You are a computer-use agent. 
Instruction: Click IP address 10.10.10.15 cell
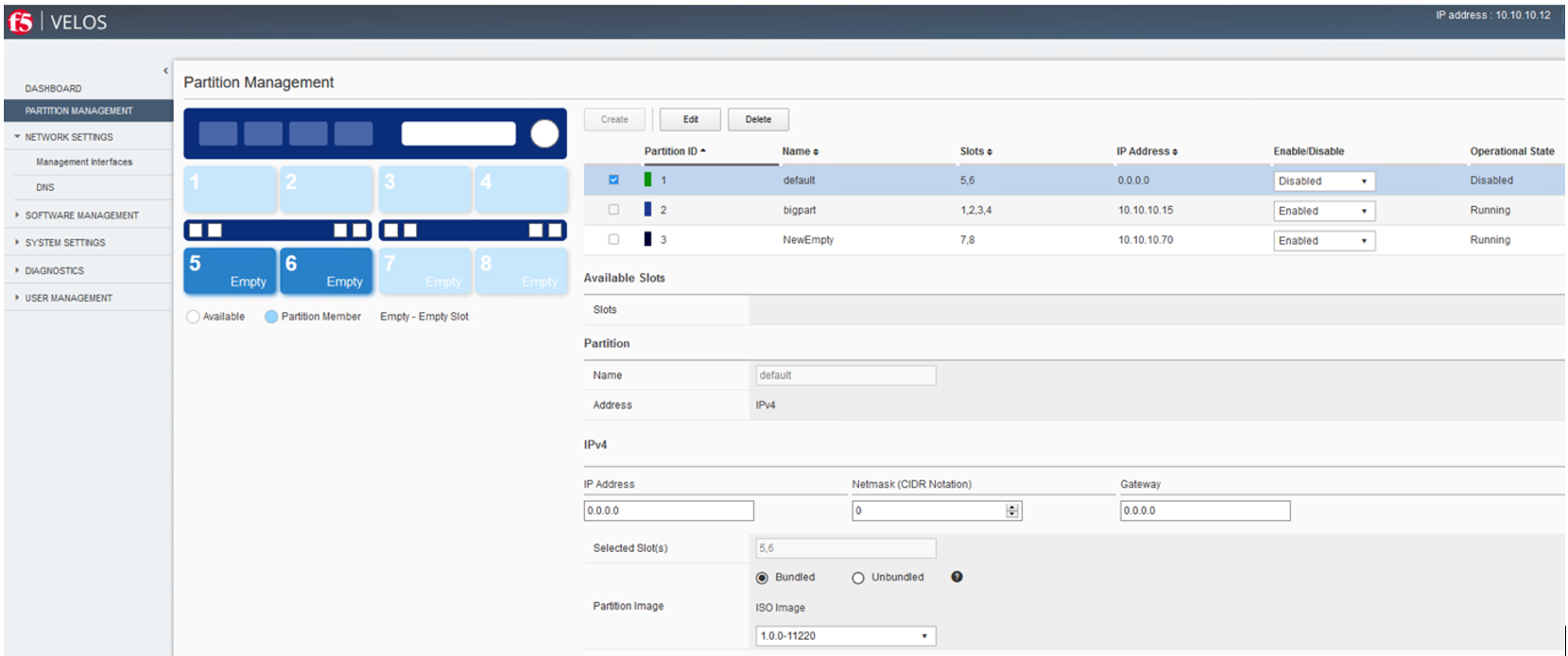pos(1146,210)
